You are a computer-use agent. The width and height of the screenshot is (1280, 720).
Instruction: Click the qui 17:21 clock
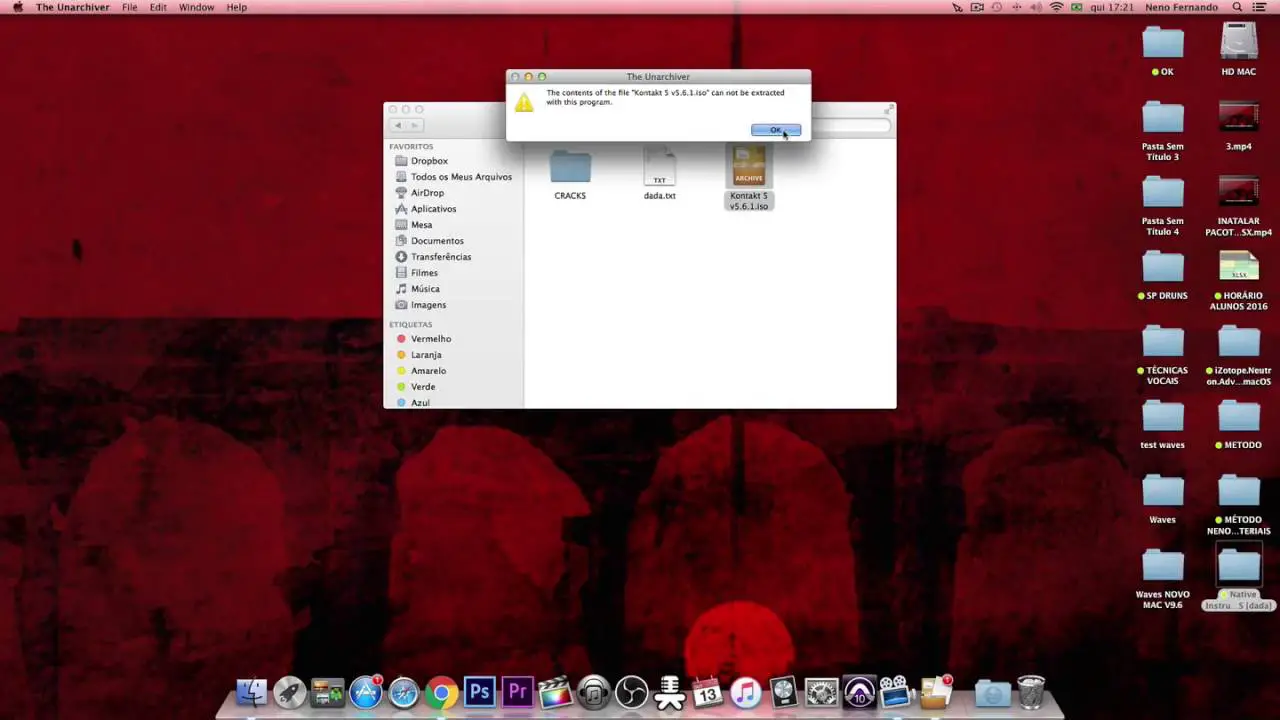1112,7
